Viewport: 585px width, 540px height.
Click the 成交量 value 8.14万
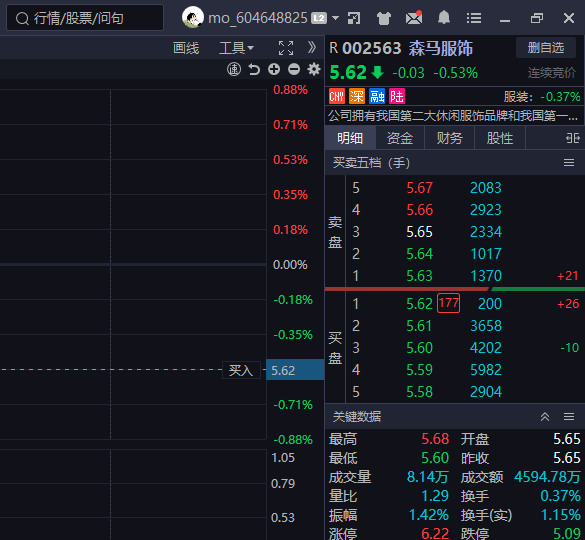tap(428, 477)
